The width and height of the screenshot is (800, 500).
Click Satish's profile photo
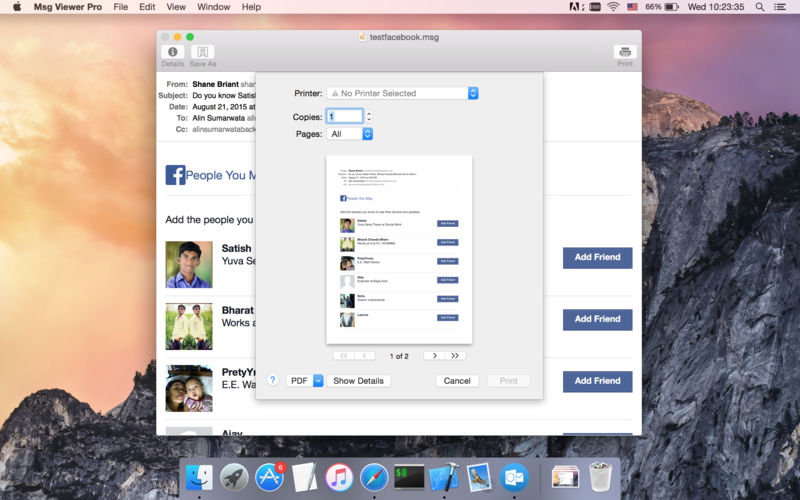click(x=189, y=264)
